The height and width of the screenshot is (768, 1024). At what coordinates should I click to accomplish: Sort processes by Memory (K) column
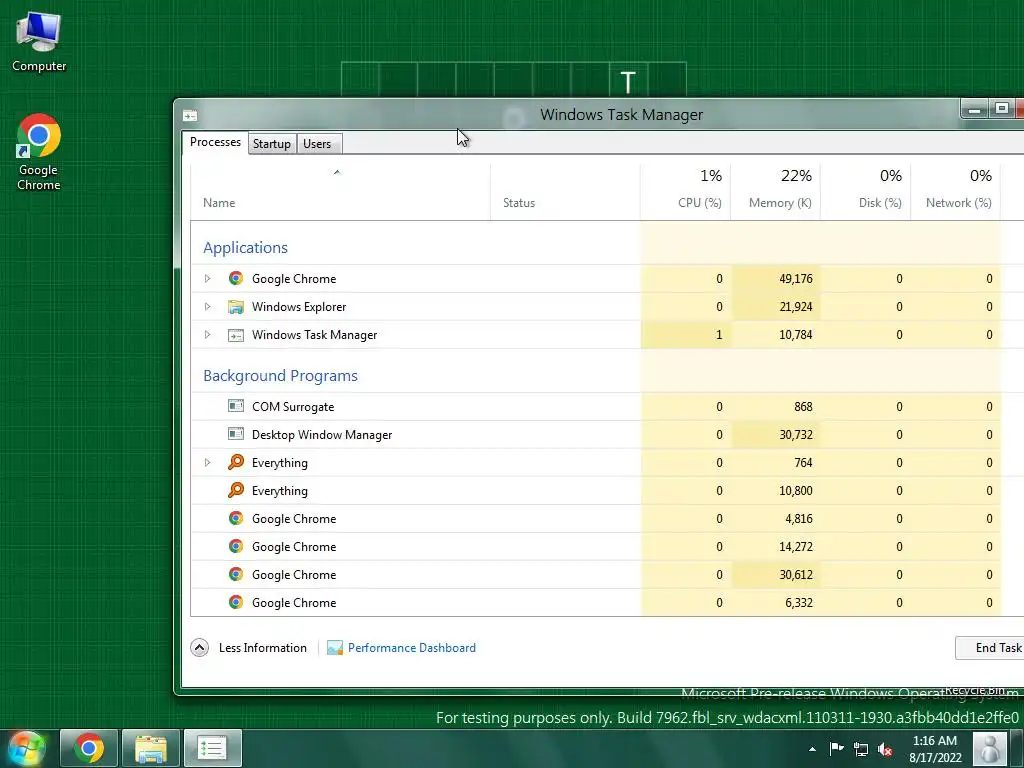(775, 191)
